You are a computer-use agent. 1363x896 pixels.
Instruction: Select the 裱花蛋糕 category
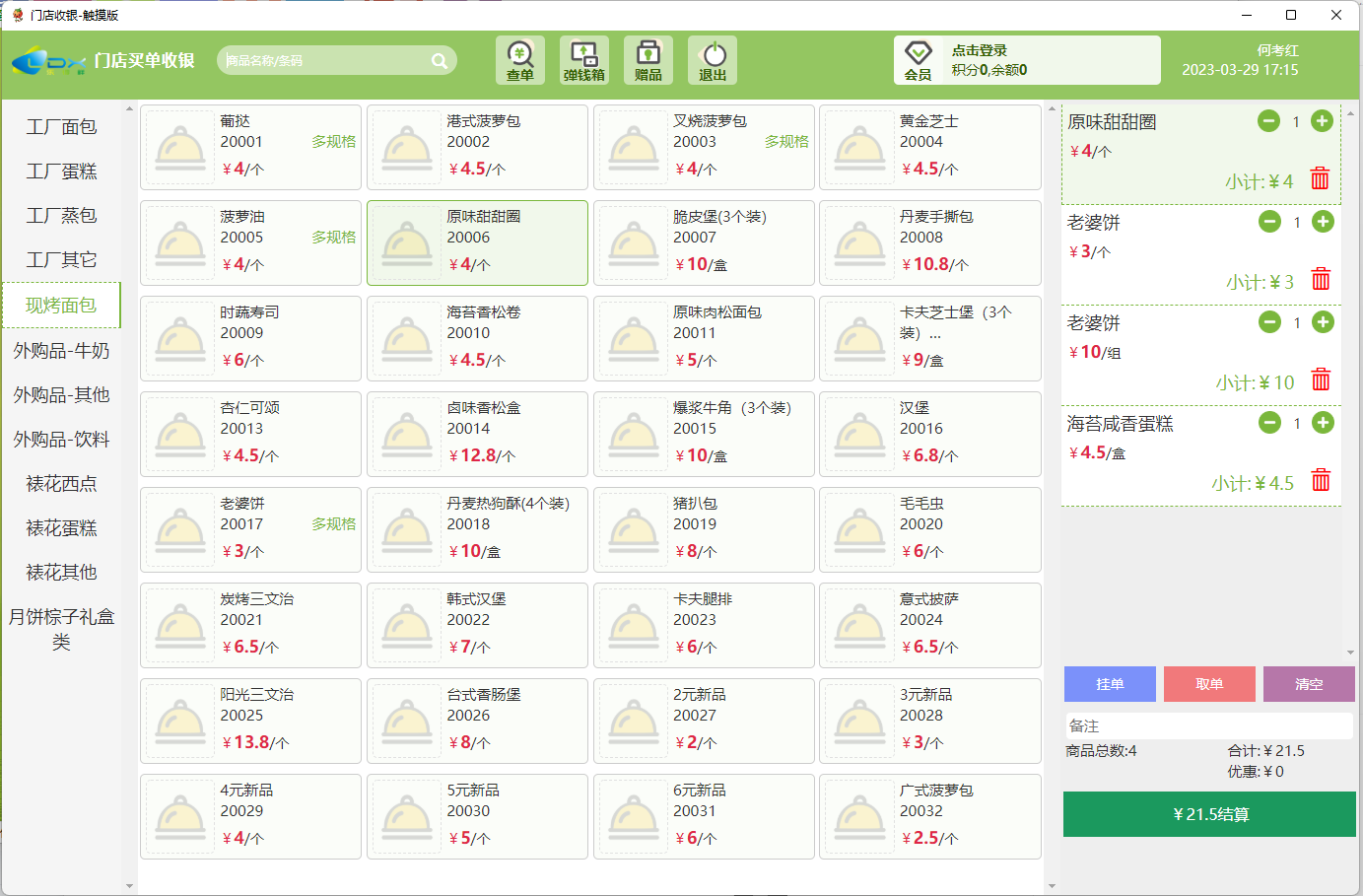(x=61, y=528)
